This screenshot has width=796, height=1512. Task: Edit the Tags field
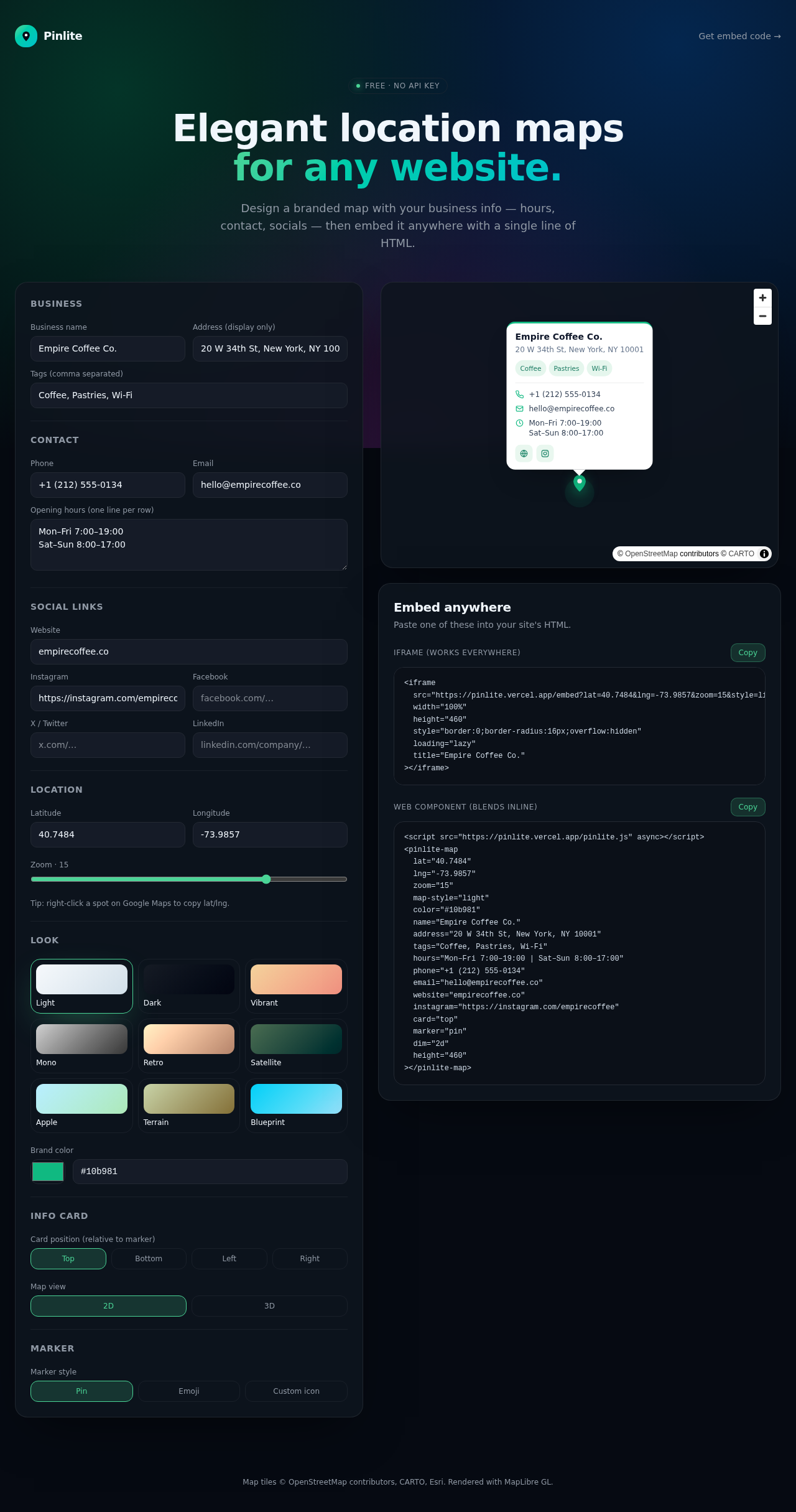pos(189,395)
